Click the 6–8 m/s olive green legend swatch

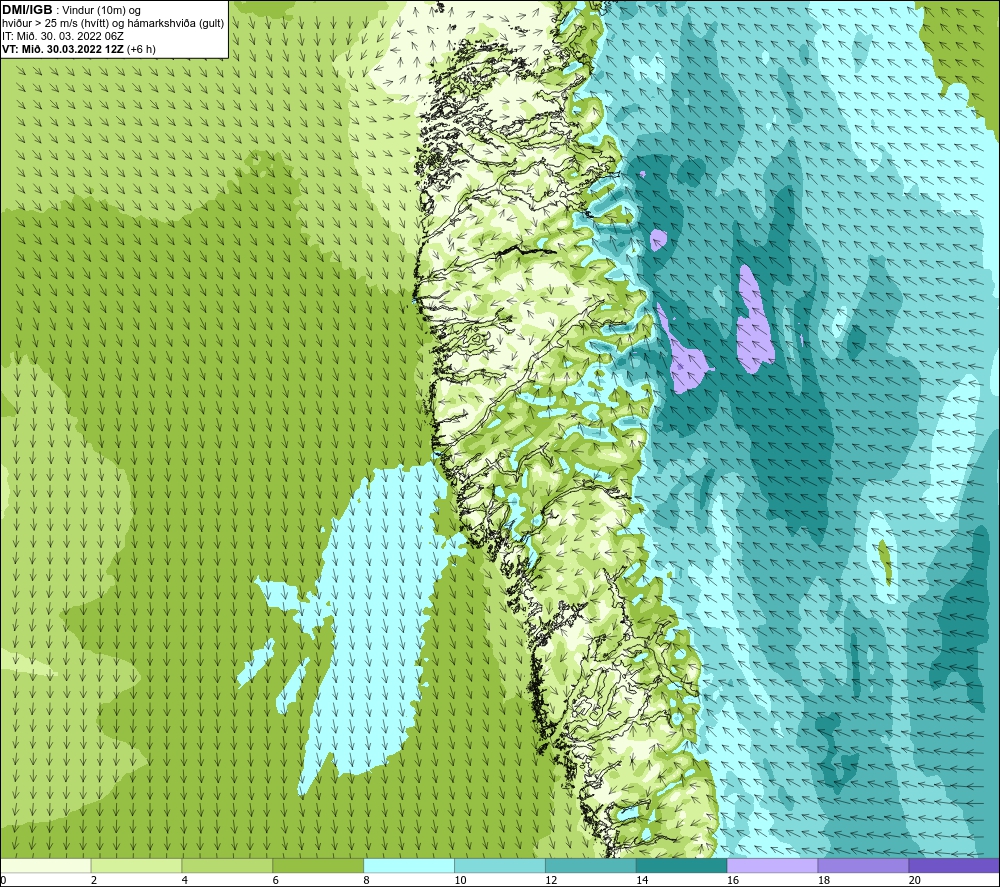point(318,866)
